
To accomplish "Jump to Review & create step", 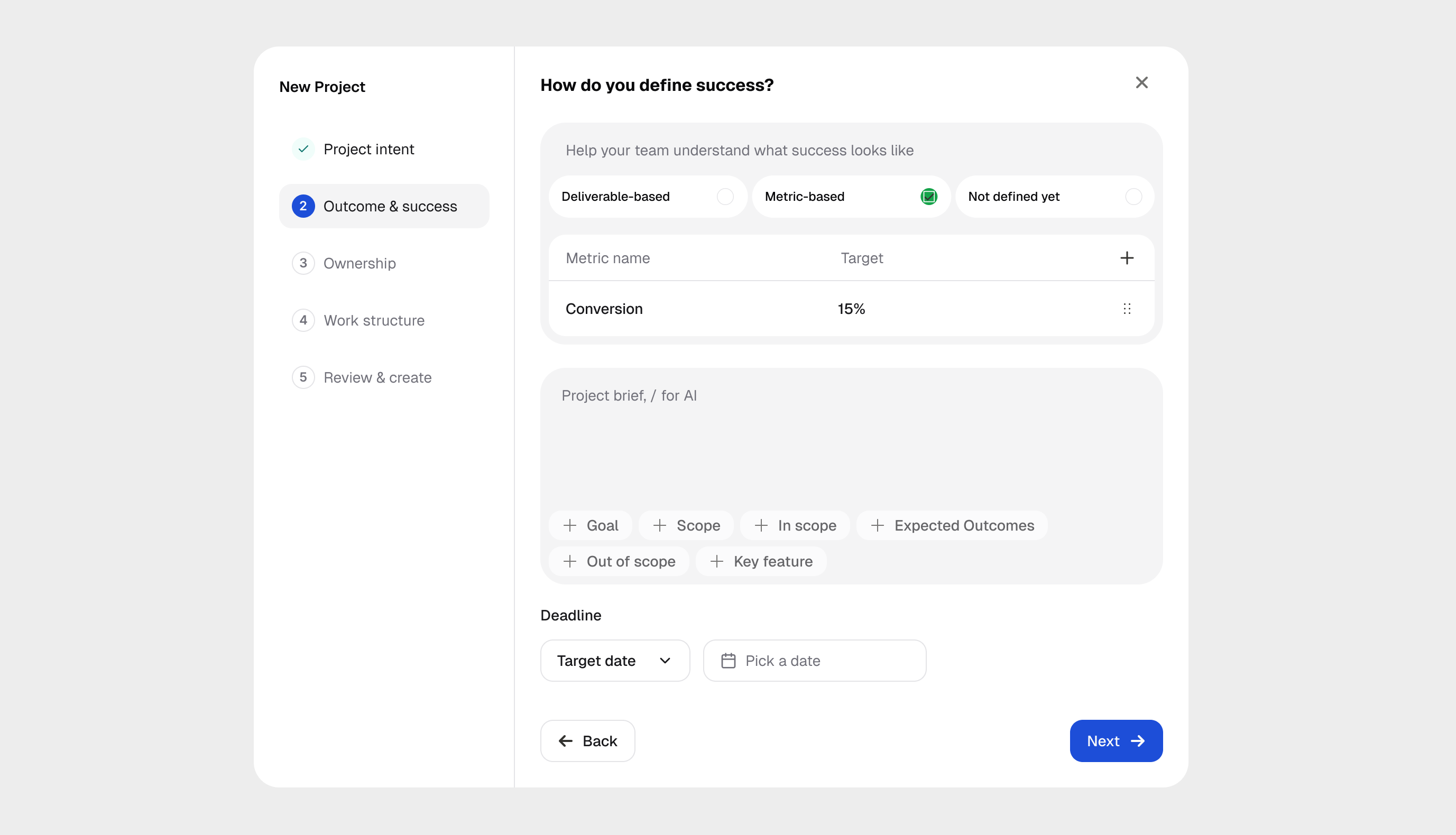I will point(384,377).
